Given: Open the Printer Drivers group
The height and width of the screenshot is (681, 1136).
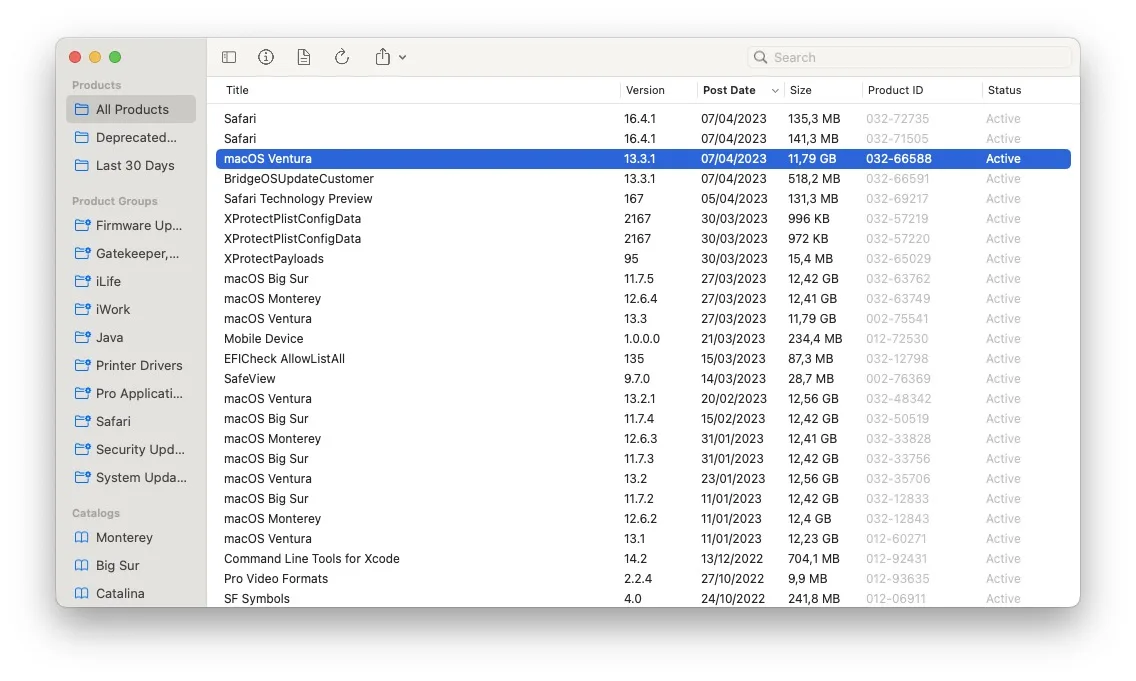Looking at the screenshot, I should pyautogui.click(x=131, y=365).
